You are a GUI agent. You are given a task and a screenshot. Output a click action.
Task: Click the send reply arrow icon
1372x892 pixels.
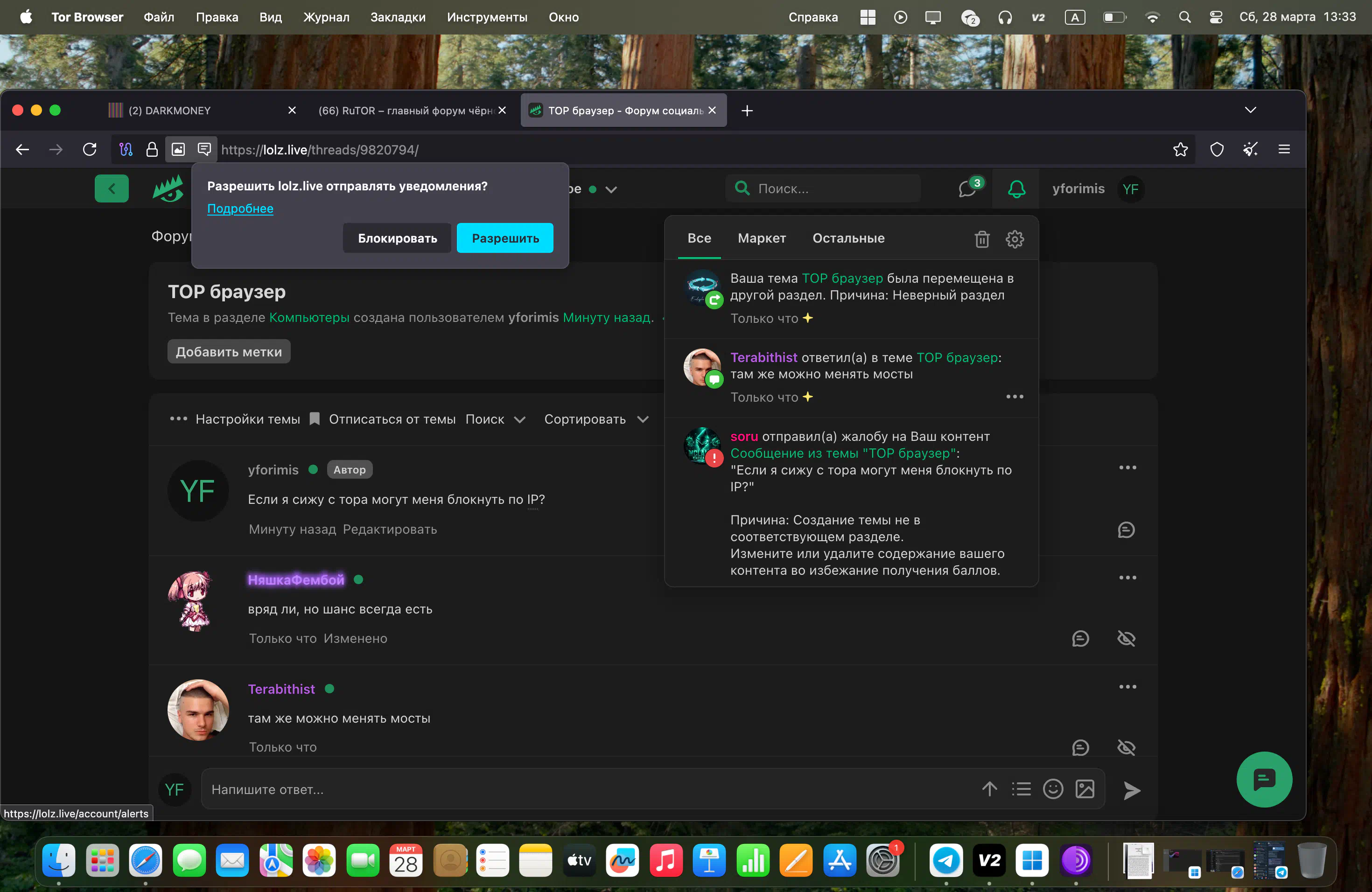[1132, 790]
